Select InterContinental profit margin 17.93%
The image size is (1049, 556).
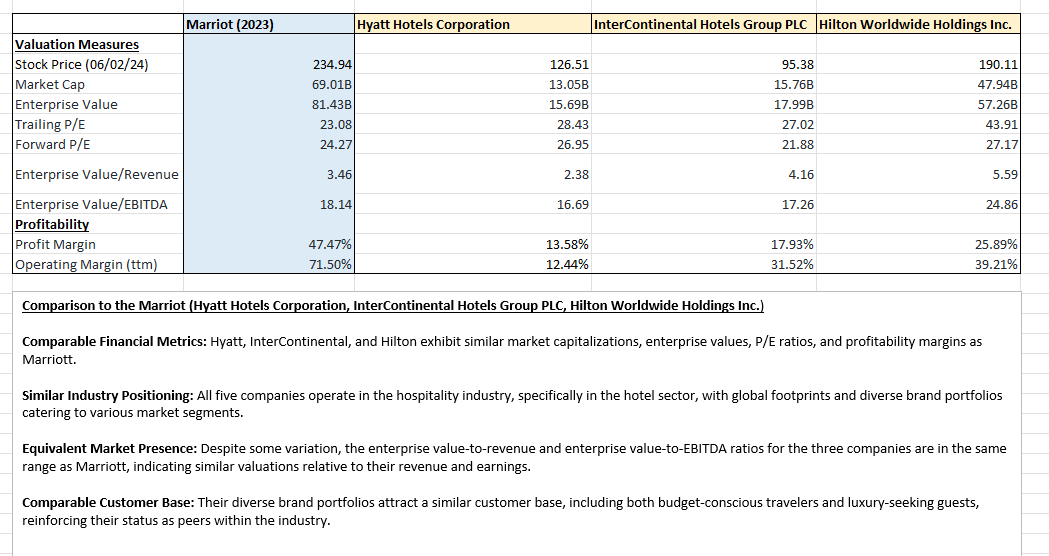(704, 245)
